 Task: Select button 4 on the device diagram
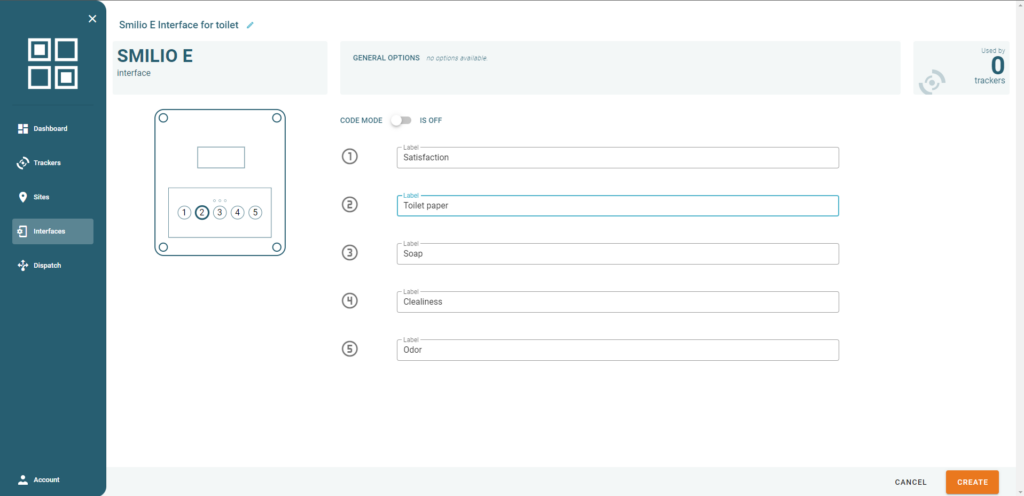pyautogui.click(x=238, y=212)
